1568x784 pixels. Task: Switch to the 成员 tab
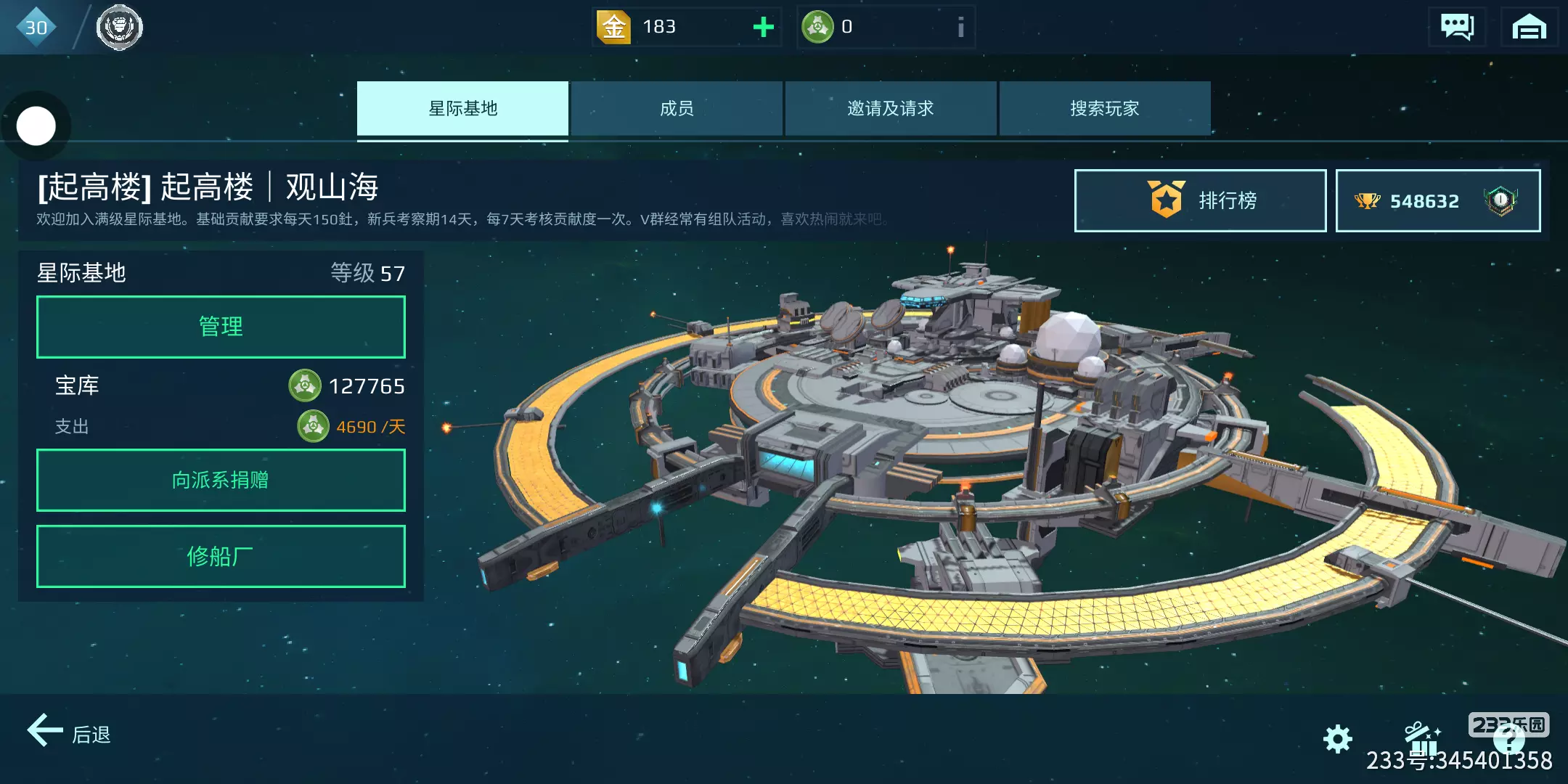[x=677, y=108]
